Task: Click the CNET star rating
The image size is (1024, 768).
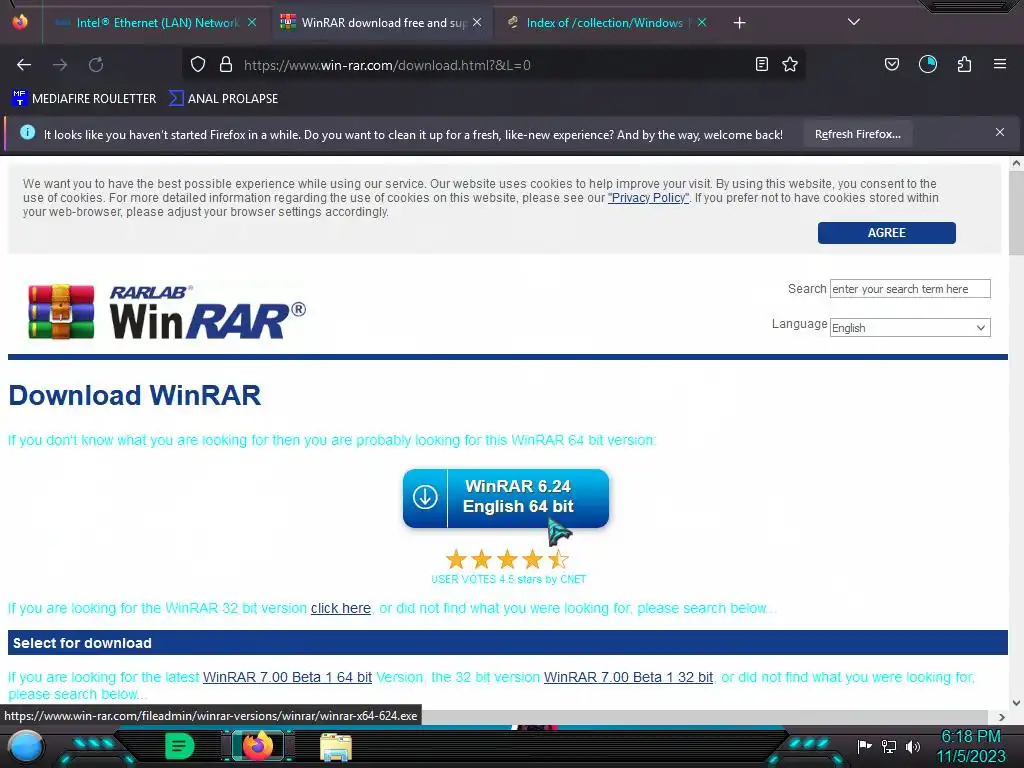Action: point(507,559)
